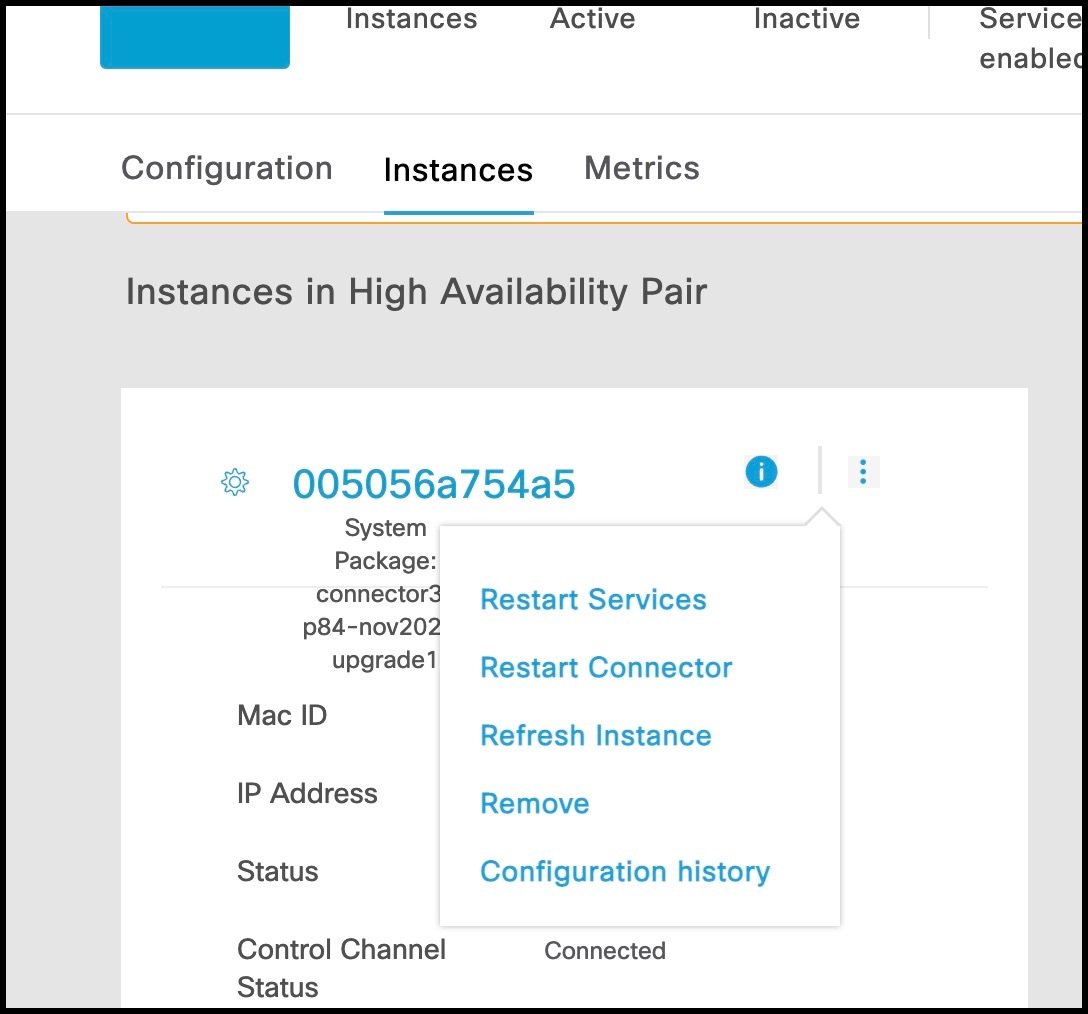Screen dimensions: 1088x1014
Task: Click the blue rectangle at top left
Action: [195, 35]
